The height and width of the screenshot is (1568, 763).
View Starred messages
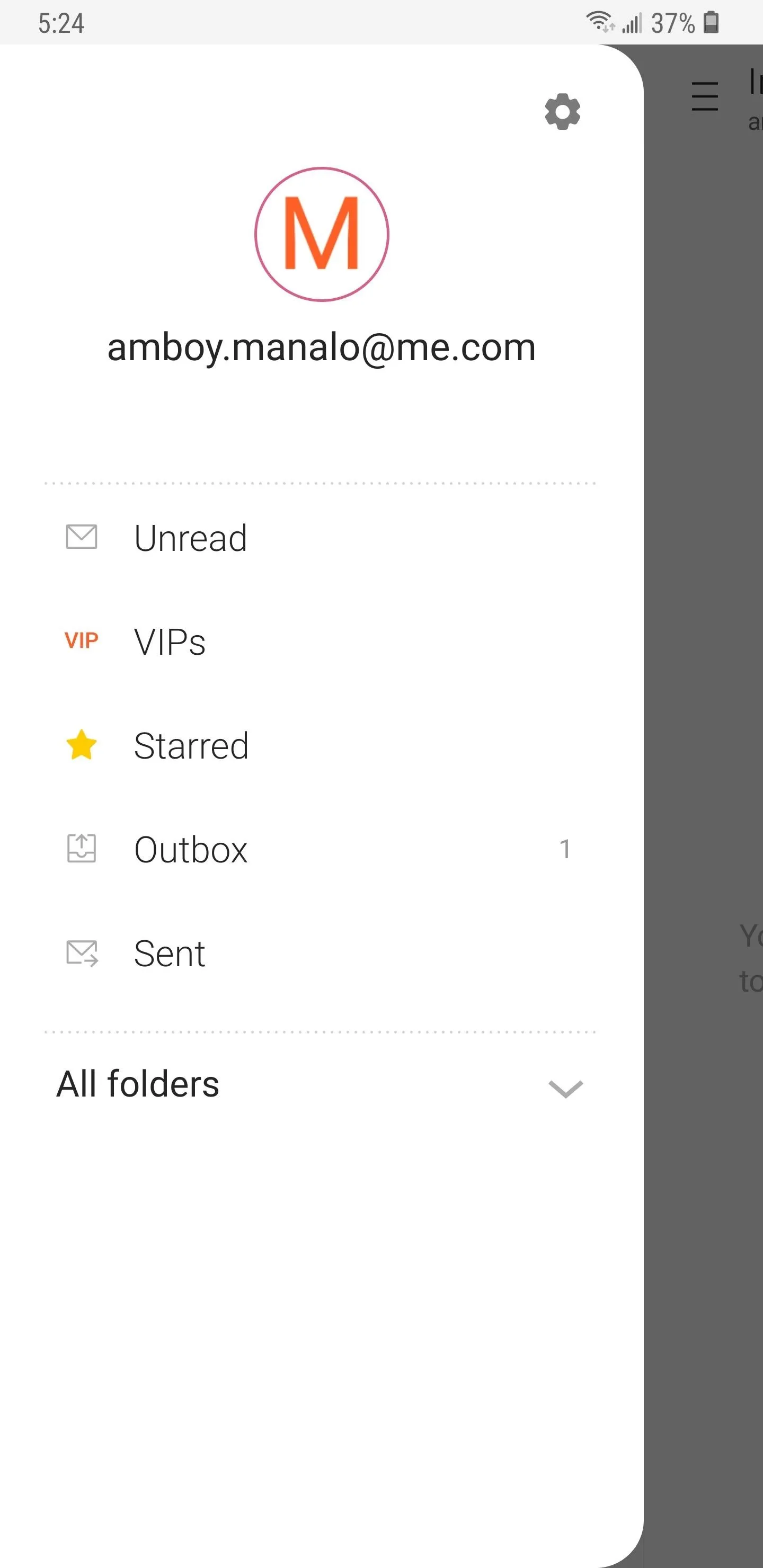322,746
